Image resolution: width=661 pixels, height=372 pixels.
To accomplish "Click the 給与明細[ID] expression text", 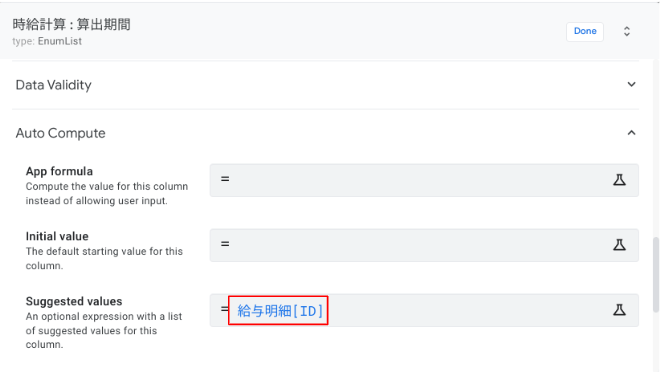I will (x=280, y=311).
